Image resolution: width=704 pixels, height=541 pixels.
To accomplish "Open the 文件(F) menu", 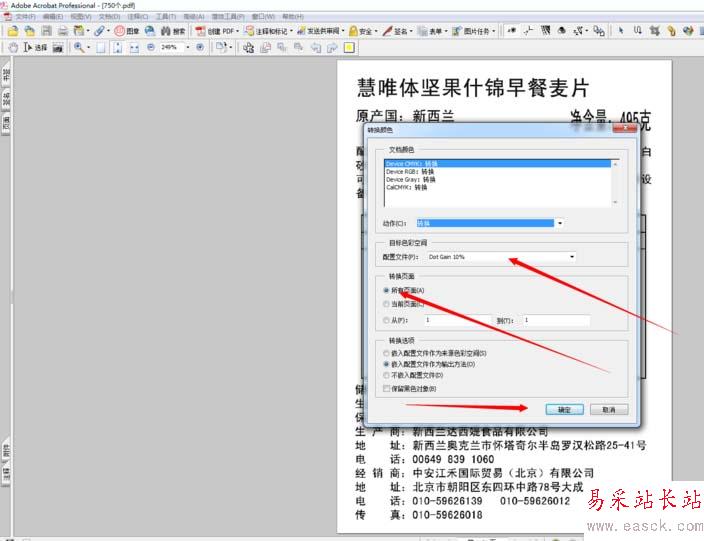I will [x=25, y=17].
